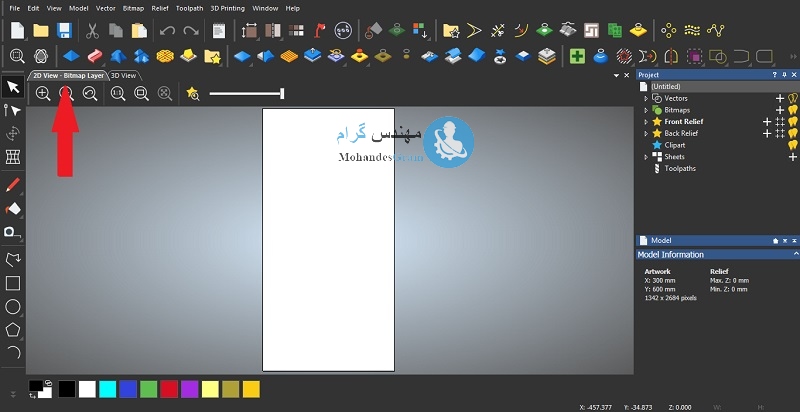The height and width of the screenshot is (412, 800).
Task: Expand the Sheets tree node
Action: (x=646, y=157)
